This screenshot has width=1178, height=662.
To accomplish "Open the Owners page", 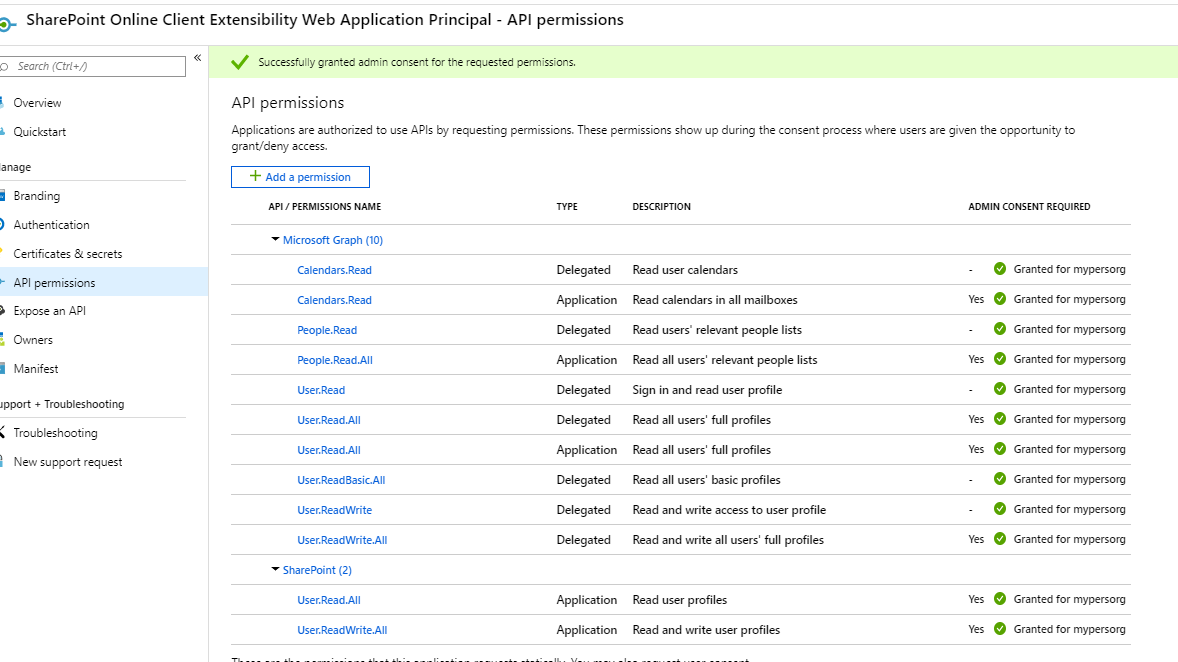I will tap(32, 339).
